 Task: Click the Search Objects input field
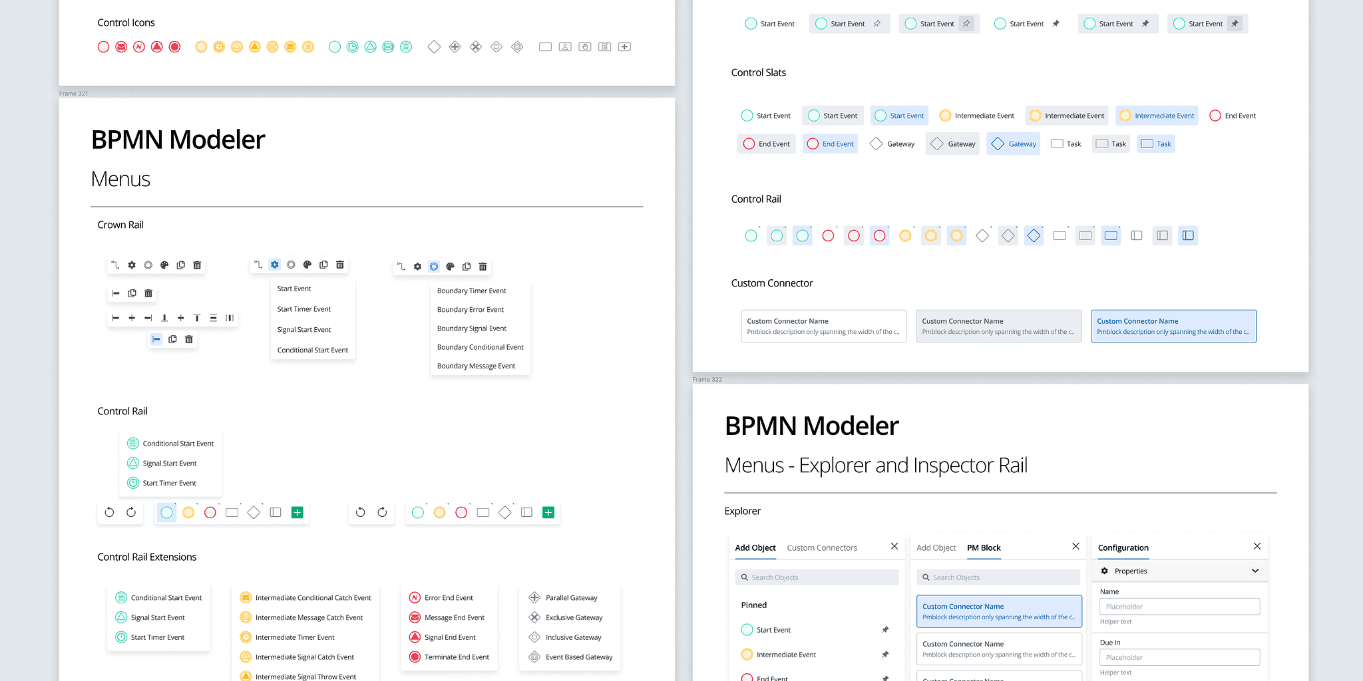pos(815,577)
